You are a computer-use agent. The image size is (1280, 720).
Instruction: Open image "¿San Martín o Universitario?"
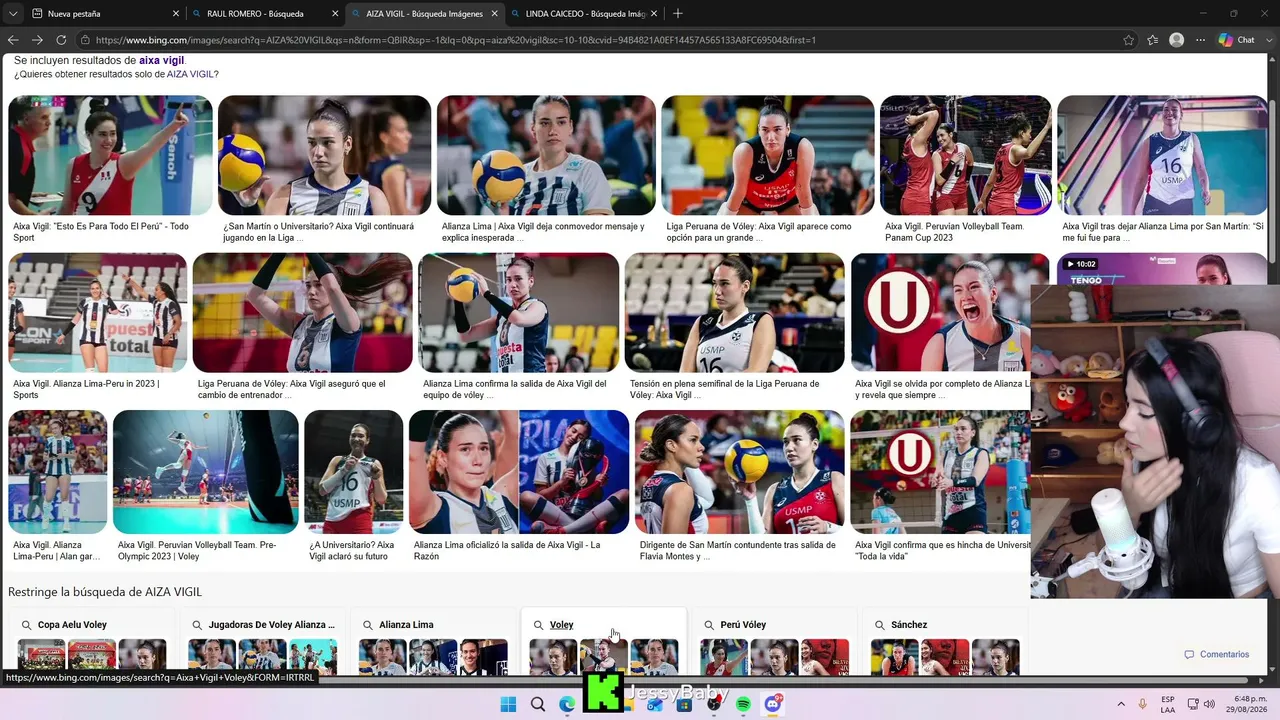click(324, 155)
